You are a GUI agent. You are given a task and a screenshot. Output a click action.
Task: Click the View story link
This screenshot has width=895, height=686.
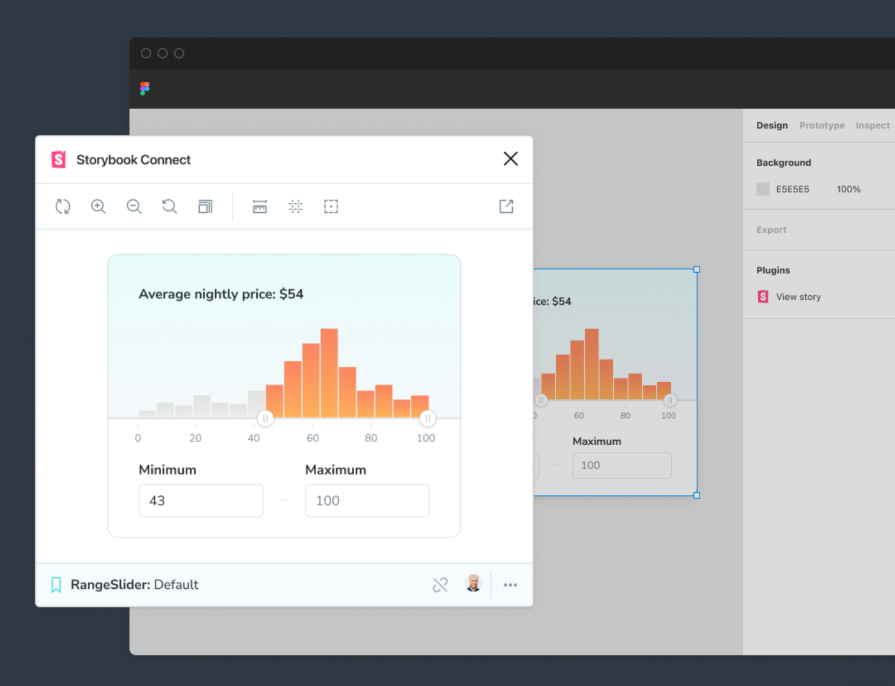tap(799, 296)
